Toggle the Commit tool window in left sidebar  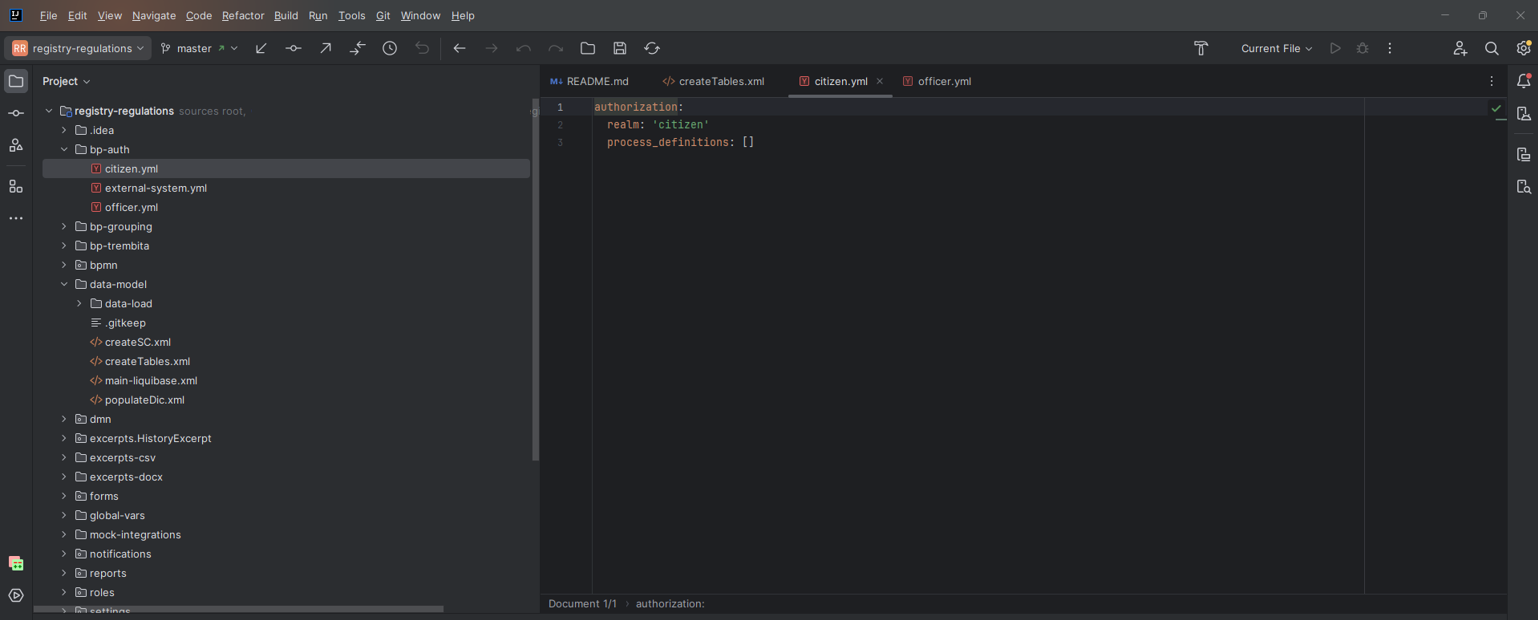[x=16, y=113]
